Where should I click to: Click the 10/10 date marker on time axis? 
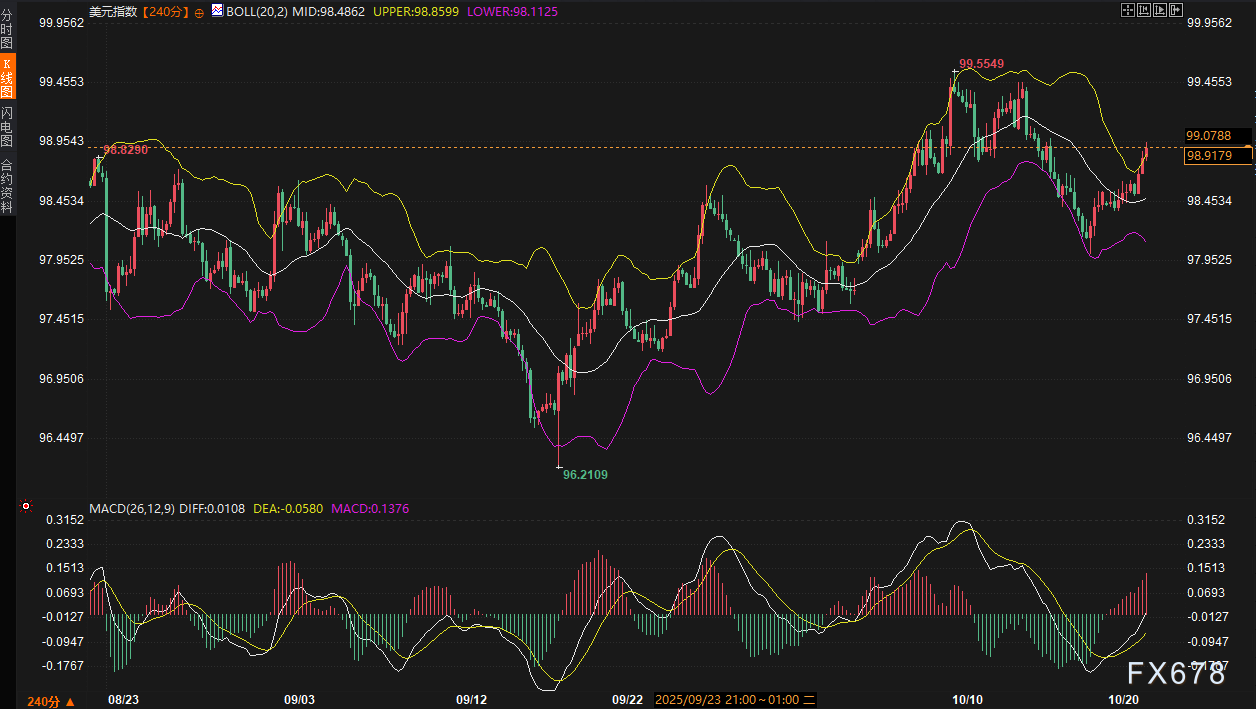[967, 699]
